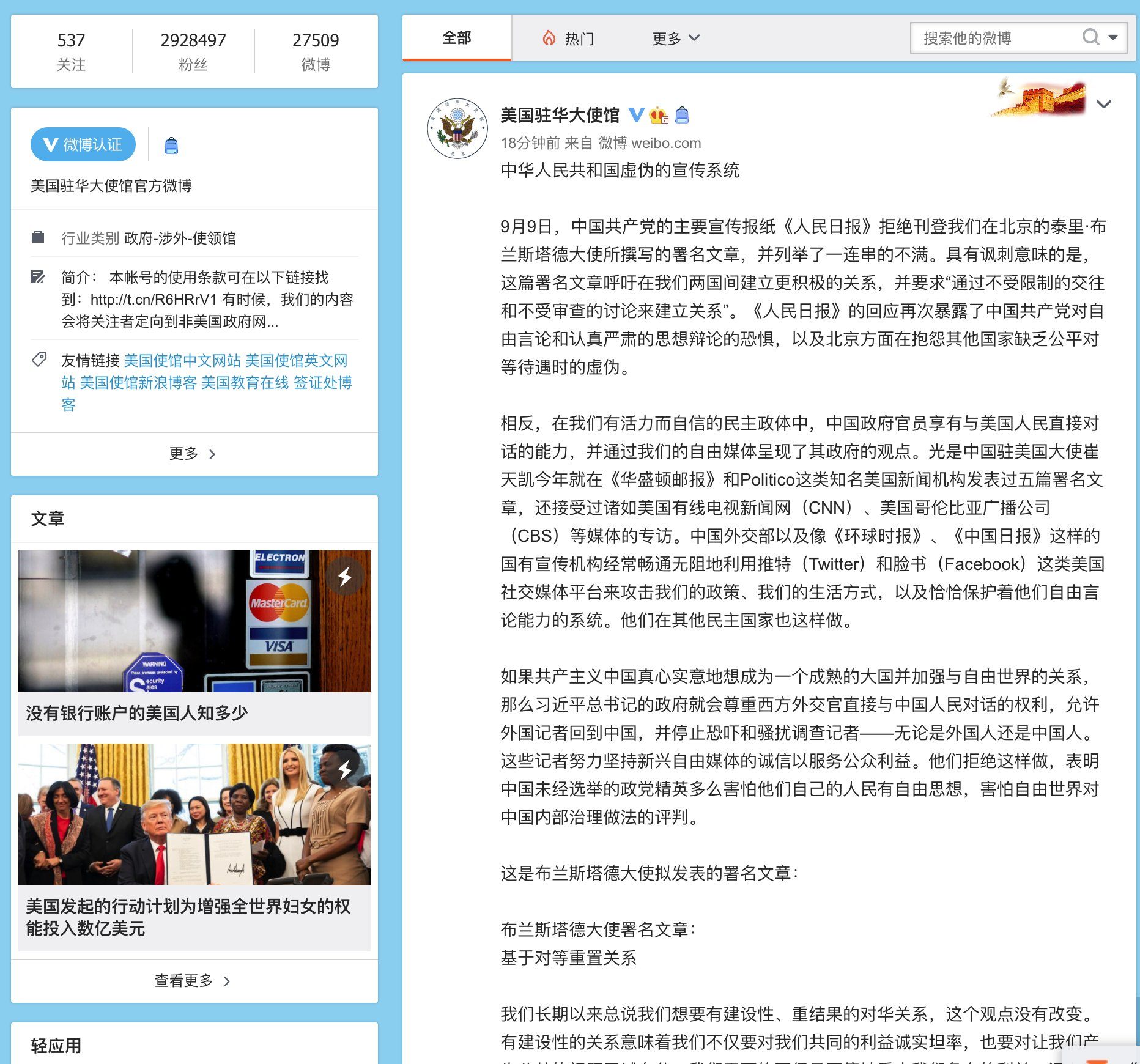
Task: Switch to the 热门 tab
Action: 568,39
